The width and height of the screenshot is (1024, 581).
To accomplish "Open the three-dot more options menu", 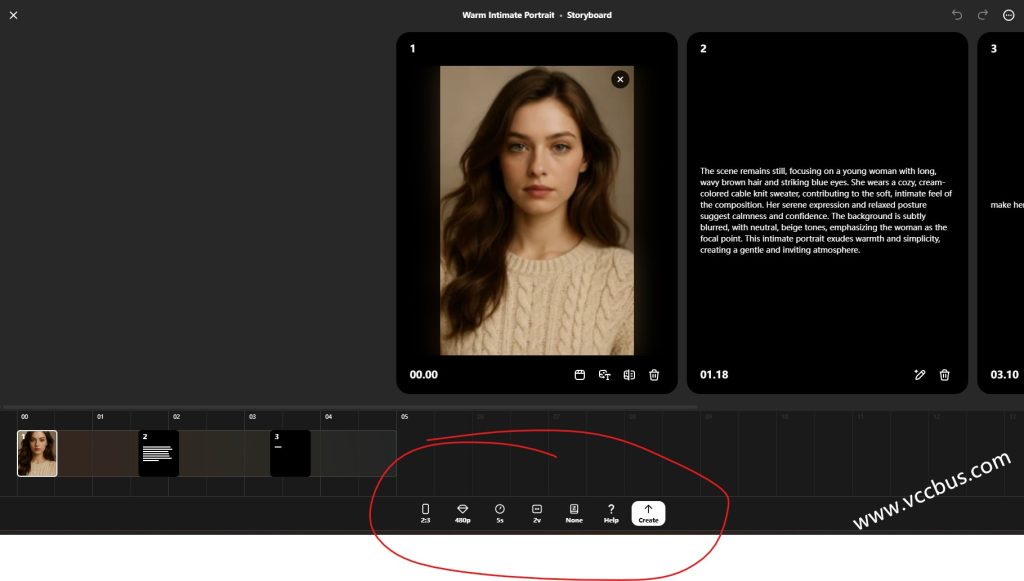I will point(1008,15).
